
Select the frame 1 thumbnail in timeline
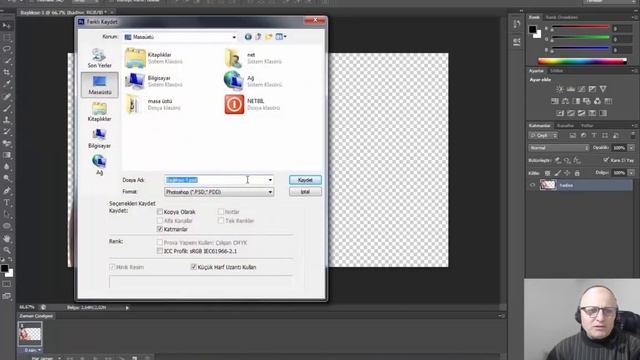click(x=30, y=334)
